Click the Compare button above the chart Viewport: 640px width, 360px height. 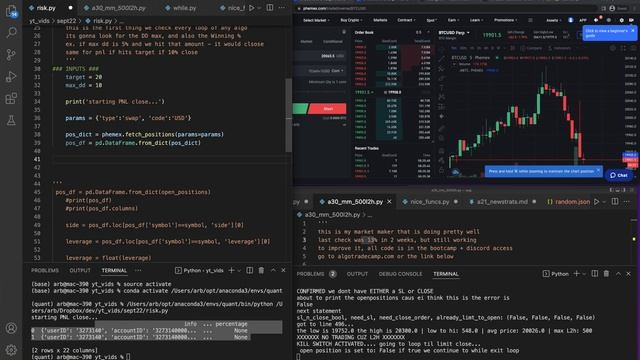click(x=530, y=48)
